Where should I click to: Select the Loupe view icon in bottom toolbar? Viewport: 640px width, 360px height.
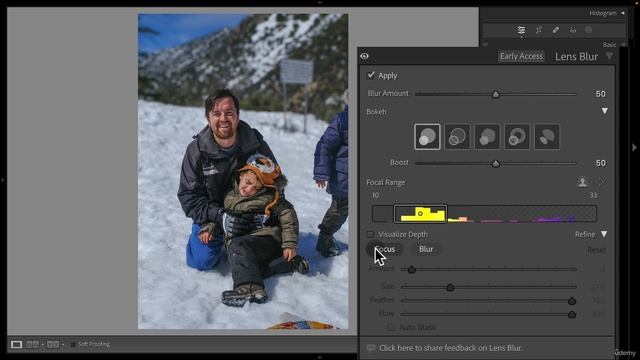pyautogui.click(x=16, y=344)
